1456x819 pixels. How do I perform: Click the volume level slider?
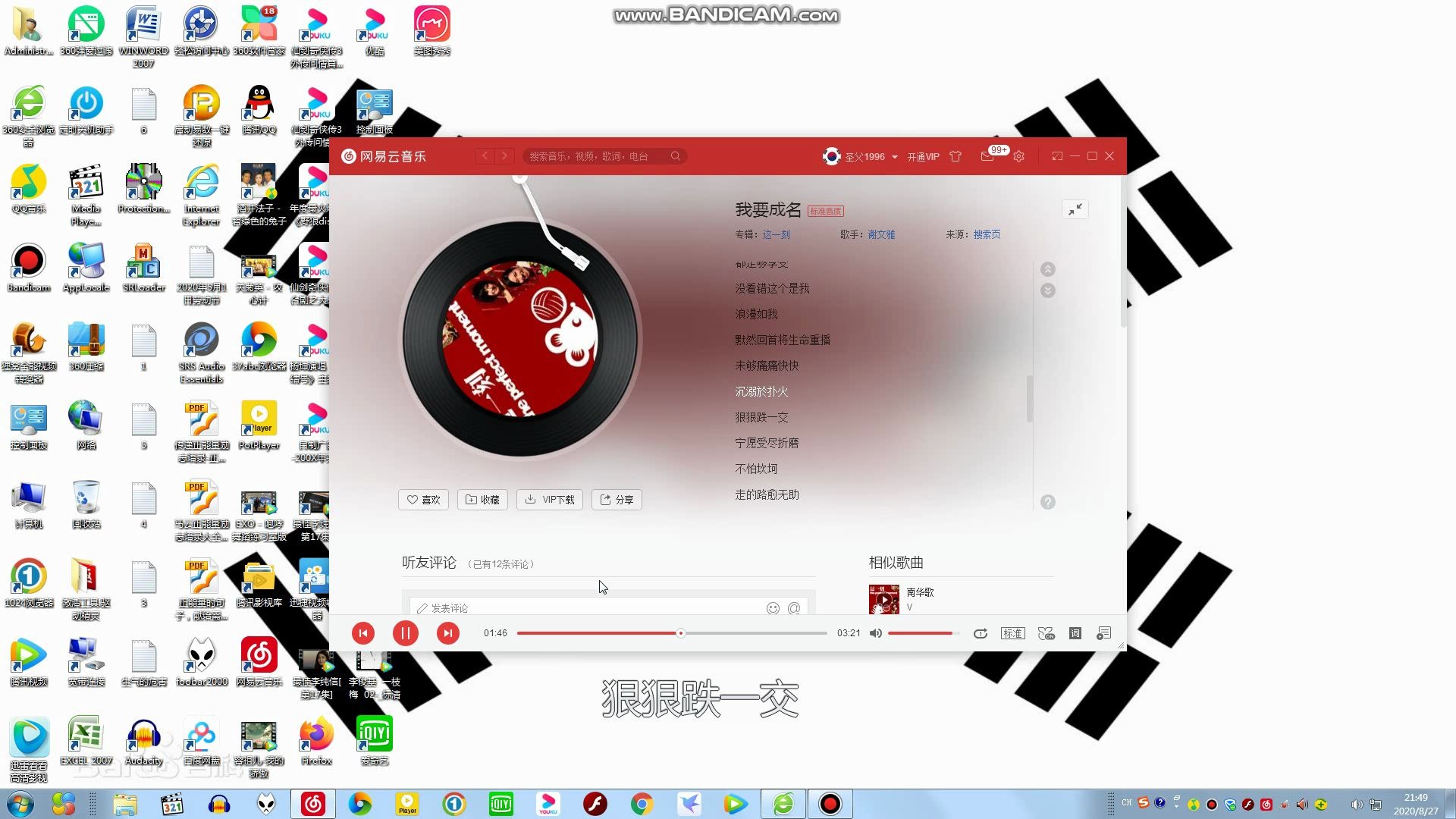(x=924, y=633)
